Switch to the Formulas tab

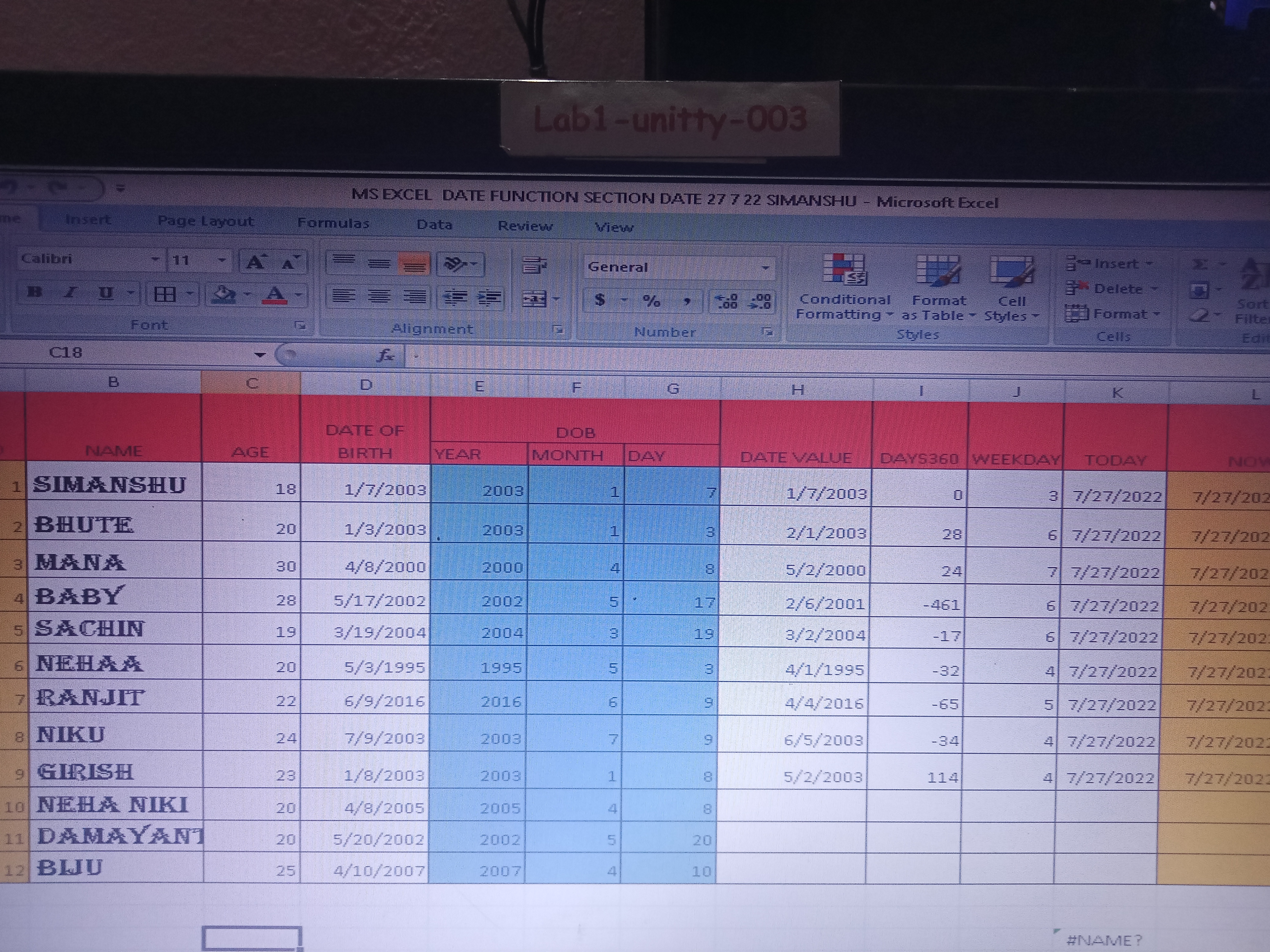coord(334,223)
